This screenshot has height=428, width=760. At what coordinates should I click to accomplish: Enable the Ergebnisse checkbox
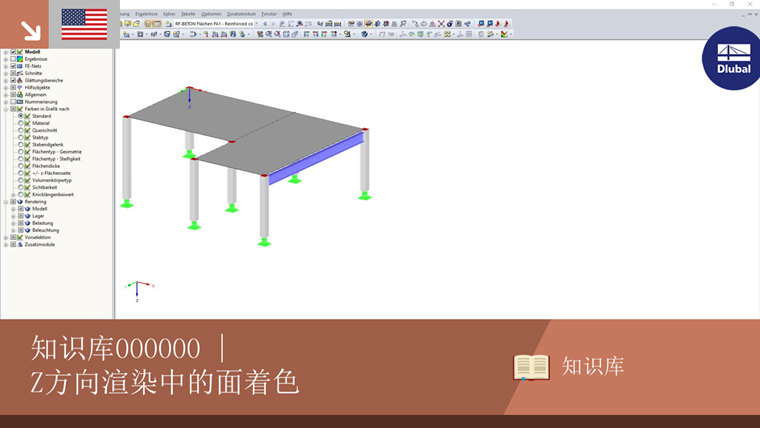click(x=13, y=59)
